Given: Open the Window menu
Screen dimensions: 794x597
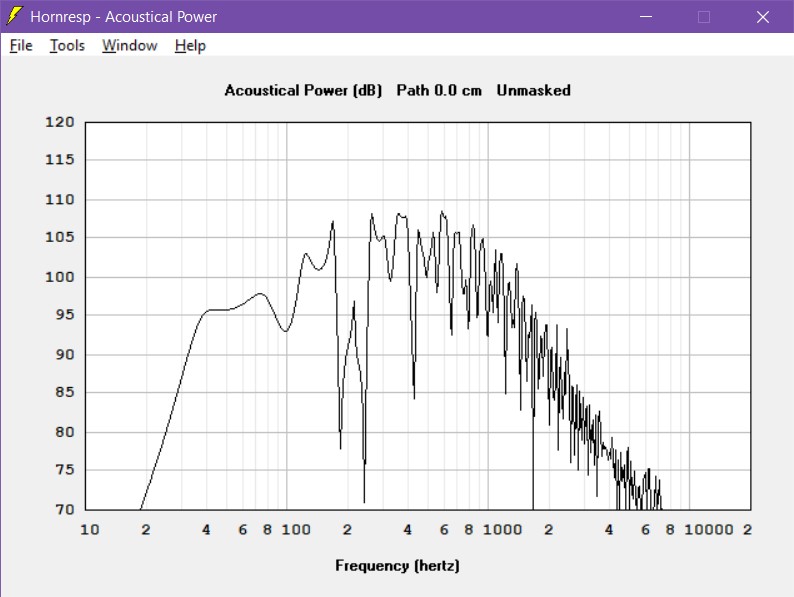Looking at the screenshot, I should tap(130, 46).
